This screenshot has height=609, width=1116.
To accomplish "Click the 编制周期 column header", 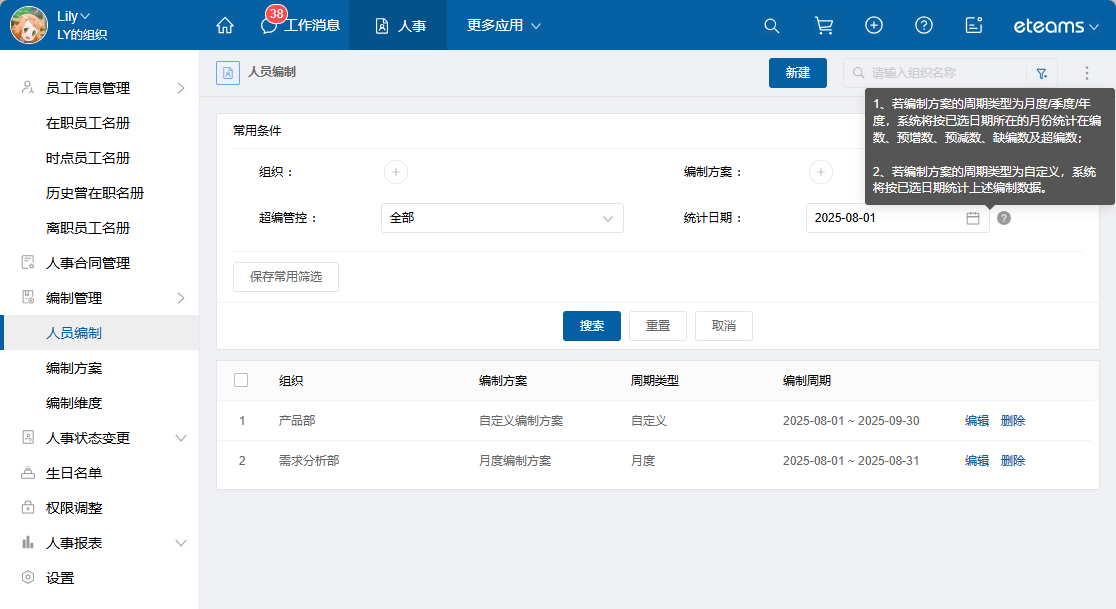I will [807, 381].
